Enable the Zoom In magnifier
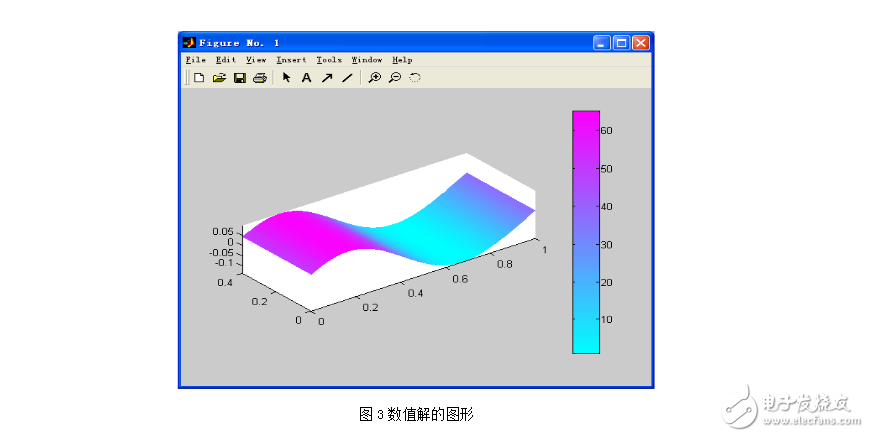 tap(375, 78)
